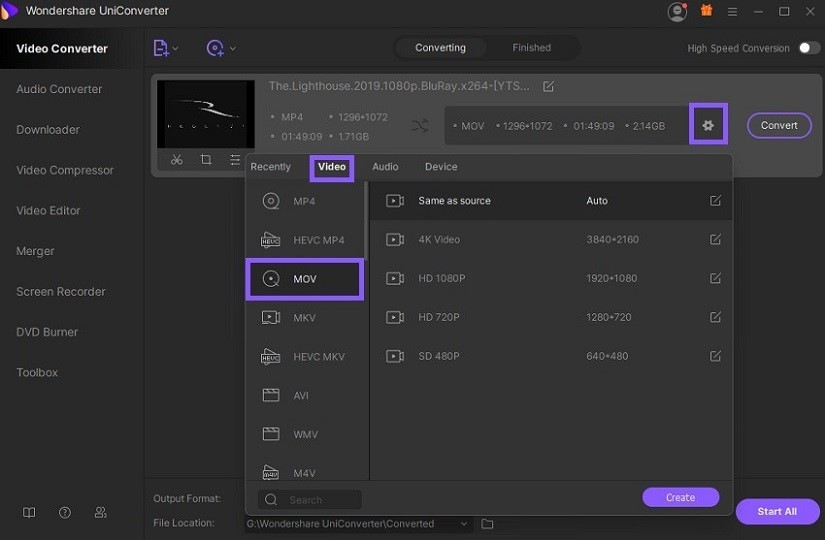825x540 pixels.
Task: Edit the 4K Video preset
Action: pos(715,239)
